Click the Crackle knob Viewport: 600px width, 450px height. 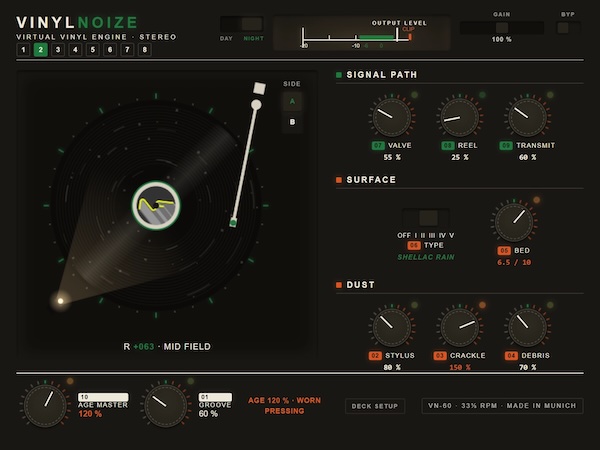pyautogui.click(x=460, y=328)
